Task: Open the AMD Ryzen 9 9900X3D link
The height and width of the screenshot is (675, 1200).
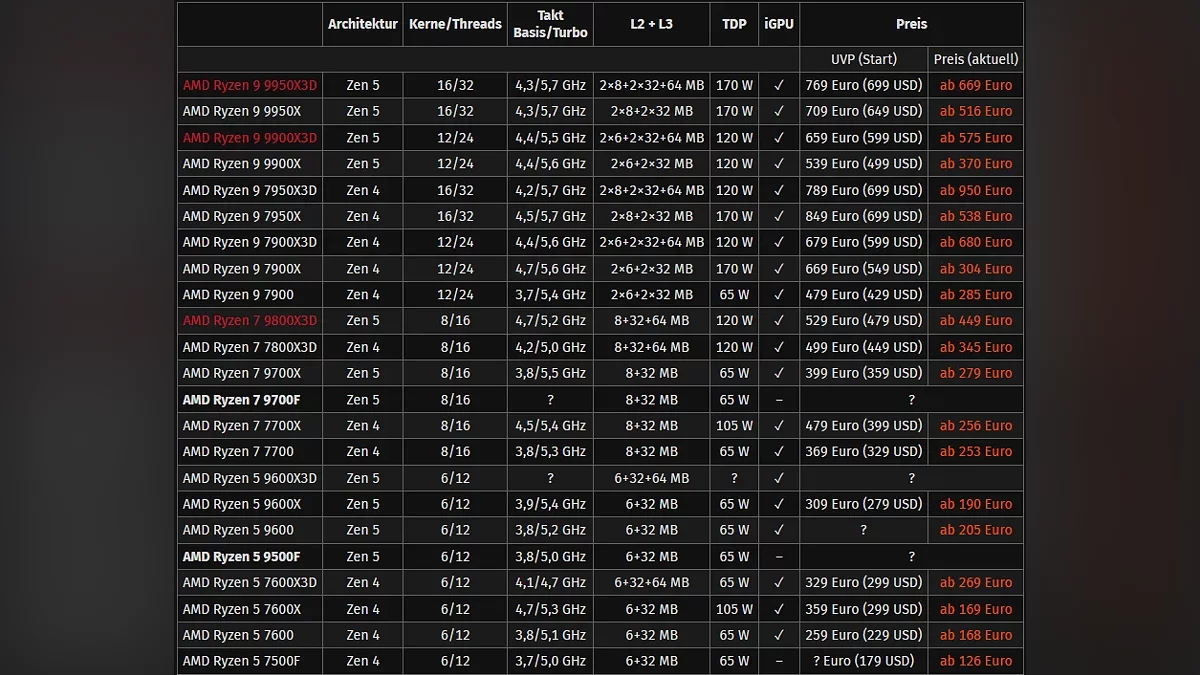Action: [x=249, y=138]
